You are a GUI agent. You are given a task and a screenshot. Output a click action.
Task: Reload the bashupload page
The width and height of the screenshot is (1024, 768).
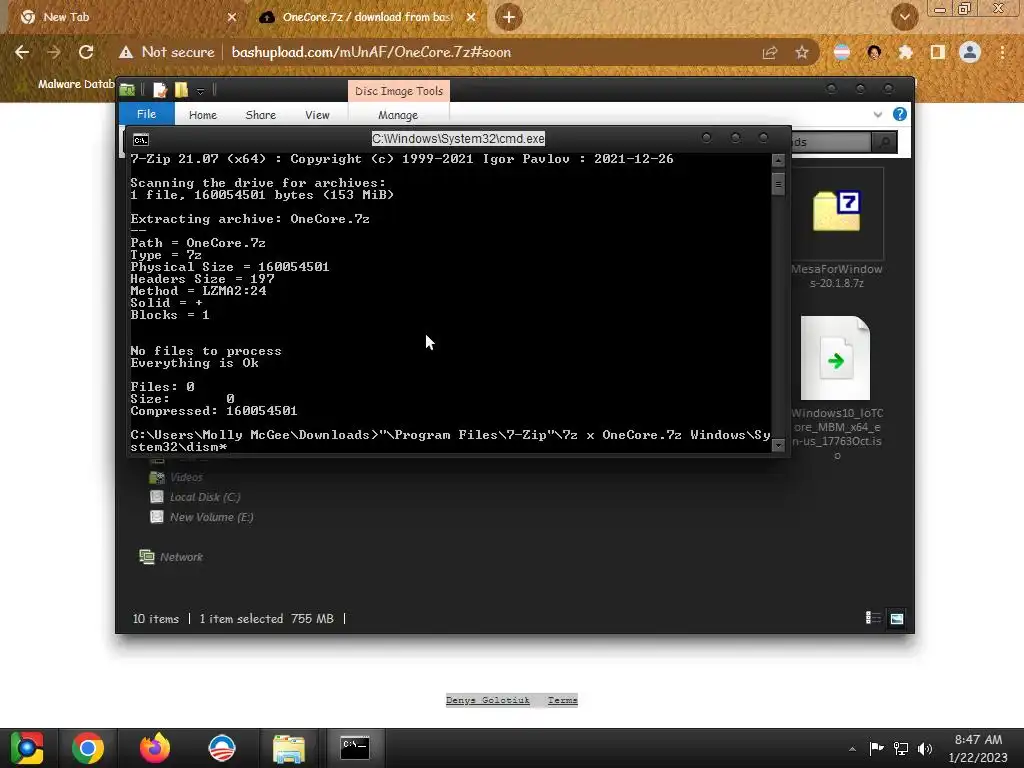coord(86,52)
